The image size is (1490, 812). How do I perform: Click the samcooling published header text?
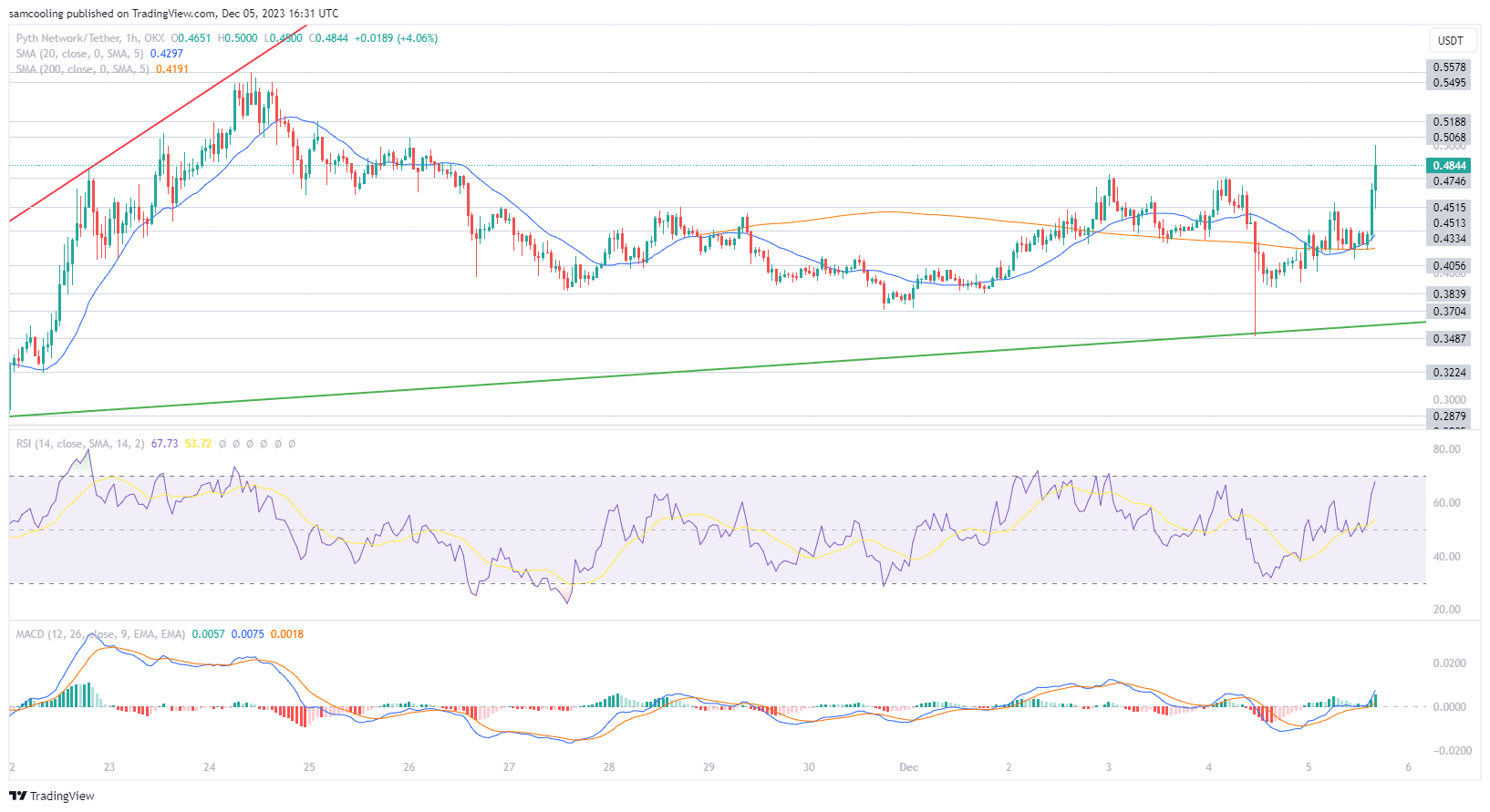click(x=173, y=14)
